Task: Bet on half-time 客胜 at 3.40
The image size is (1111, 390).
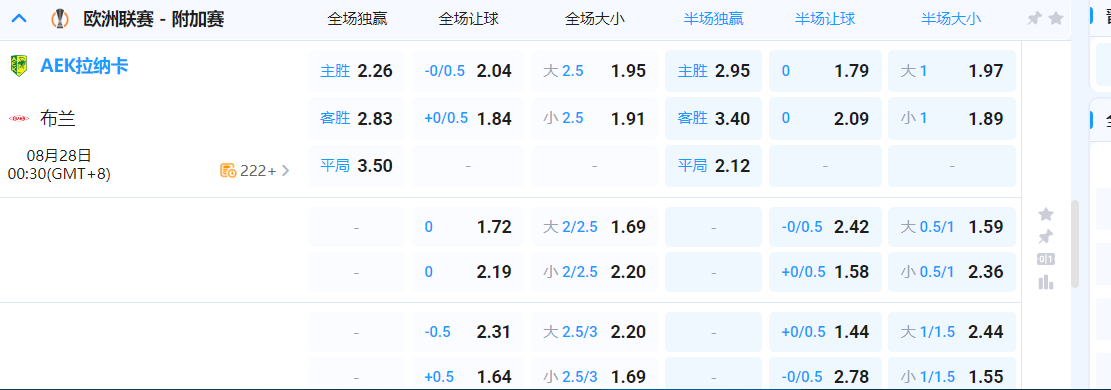Action: click(714, 118)
